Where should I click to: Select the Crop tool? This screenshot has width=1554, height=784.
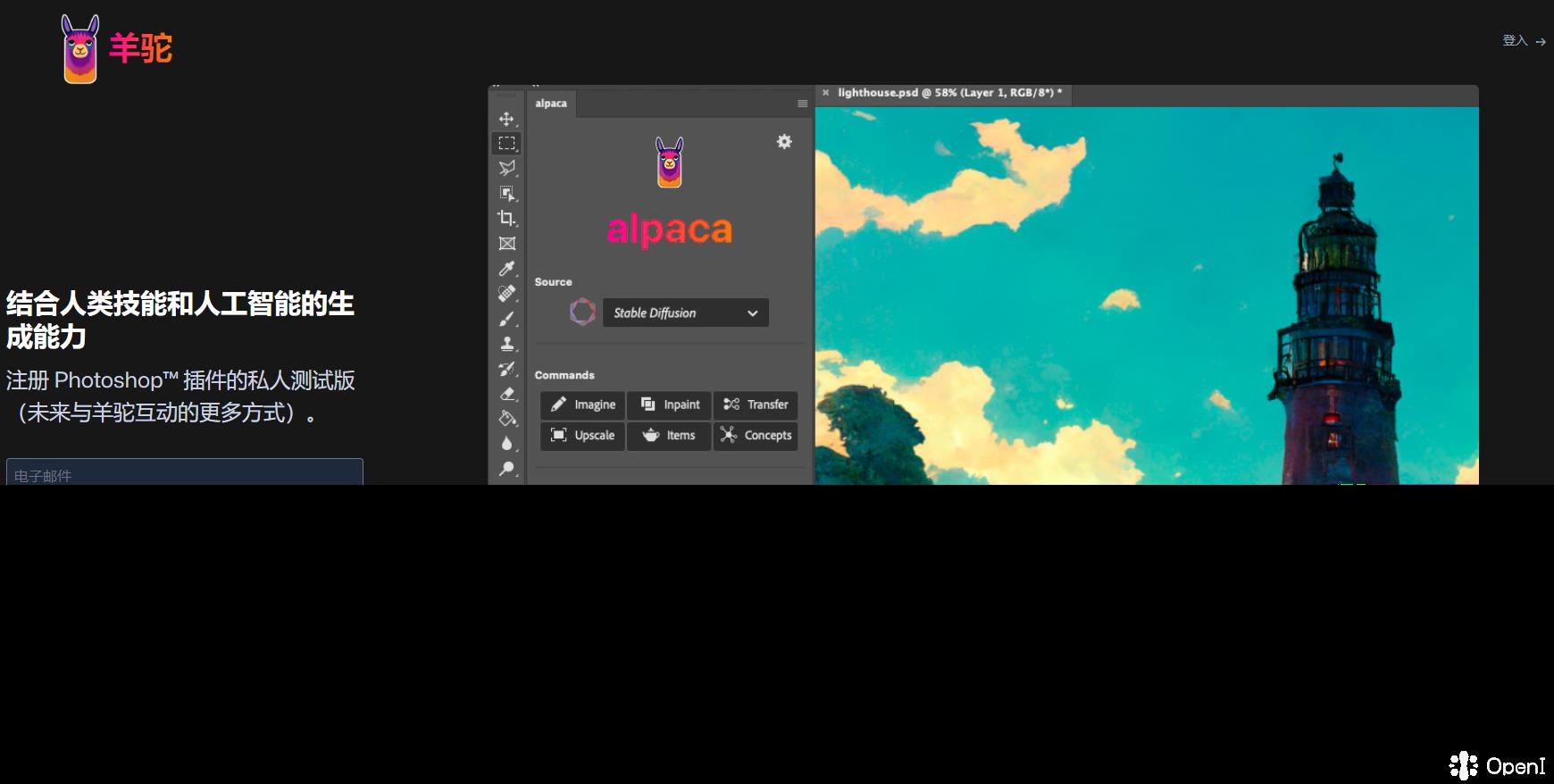pyautogui.click(x=506, y=218)
